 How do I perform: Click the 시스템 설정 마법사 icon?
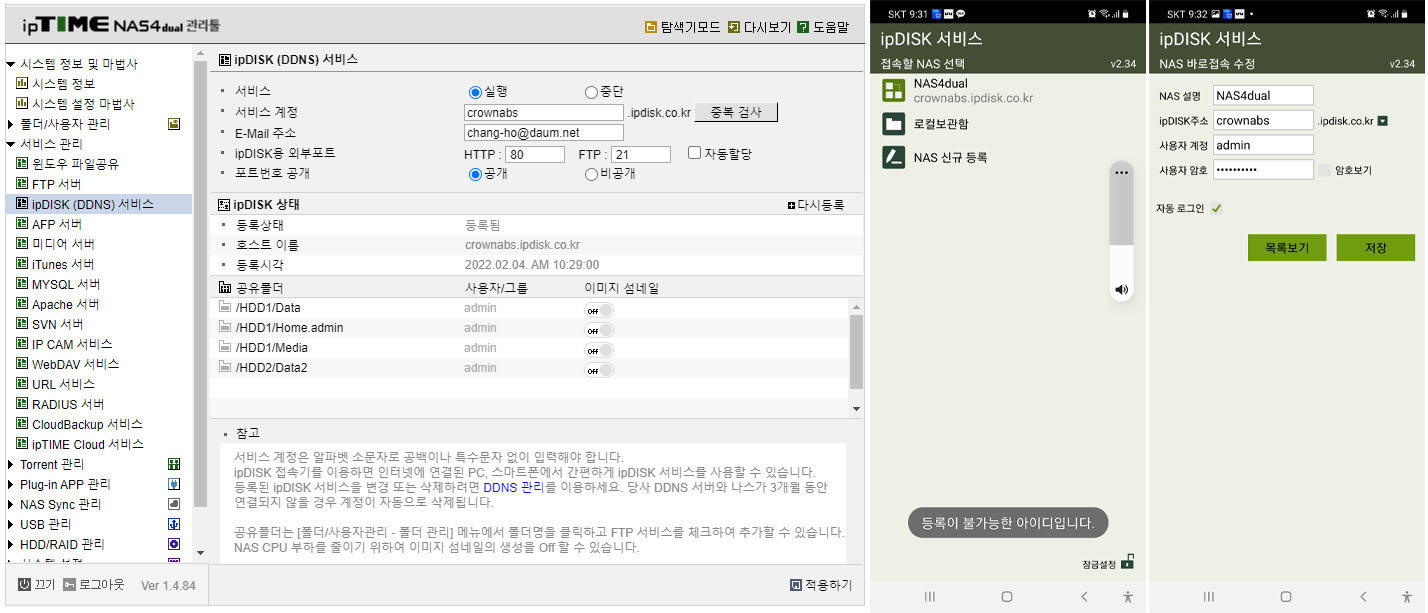[x=22, y=104]
